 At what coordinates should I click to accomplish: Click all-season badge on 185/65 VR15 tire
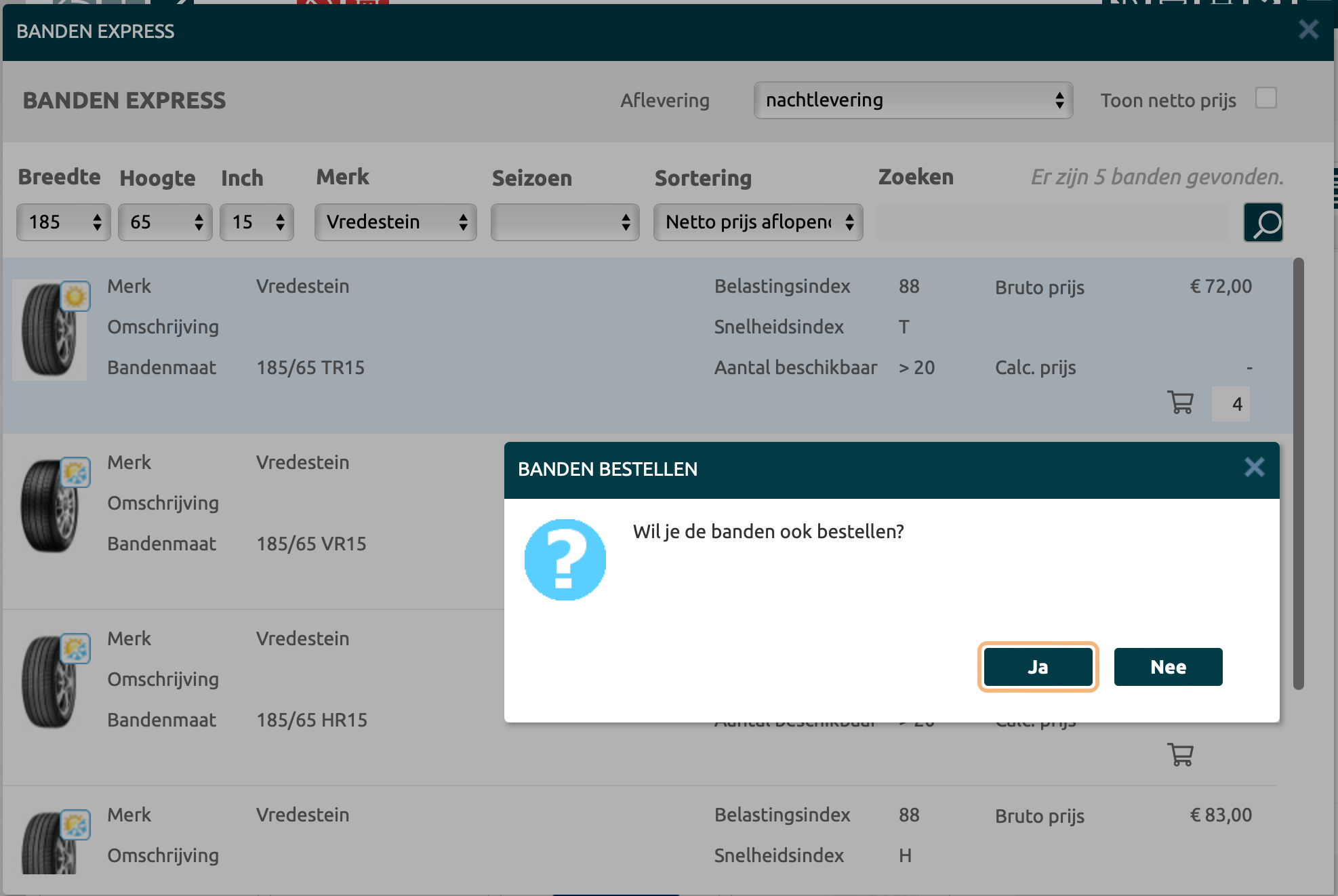(75, 472)
